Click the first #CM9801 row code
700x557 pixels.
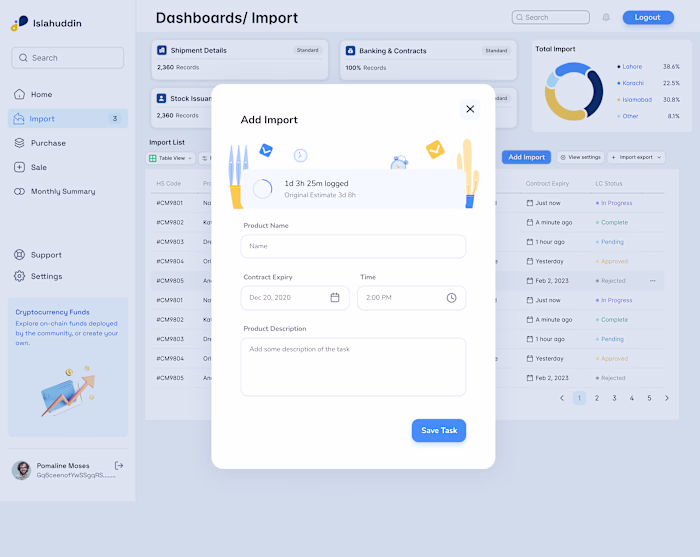pyautogui.click(x=170, y=203)
